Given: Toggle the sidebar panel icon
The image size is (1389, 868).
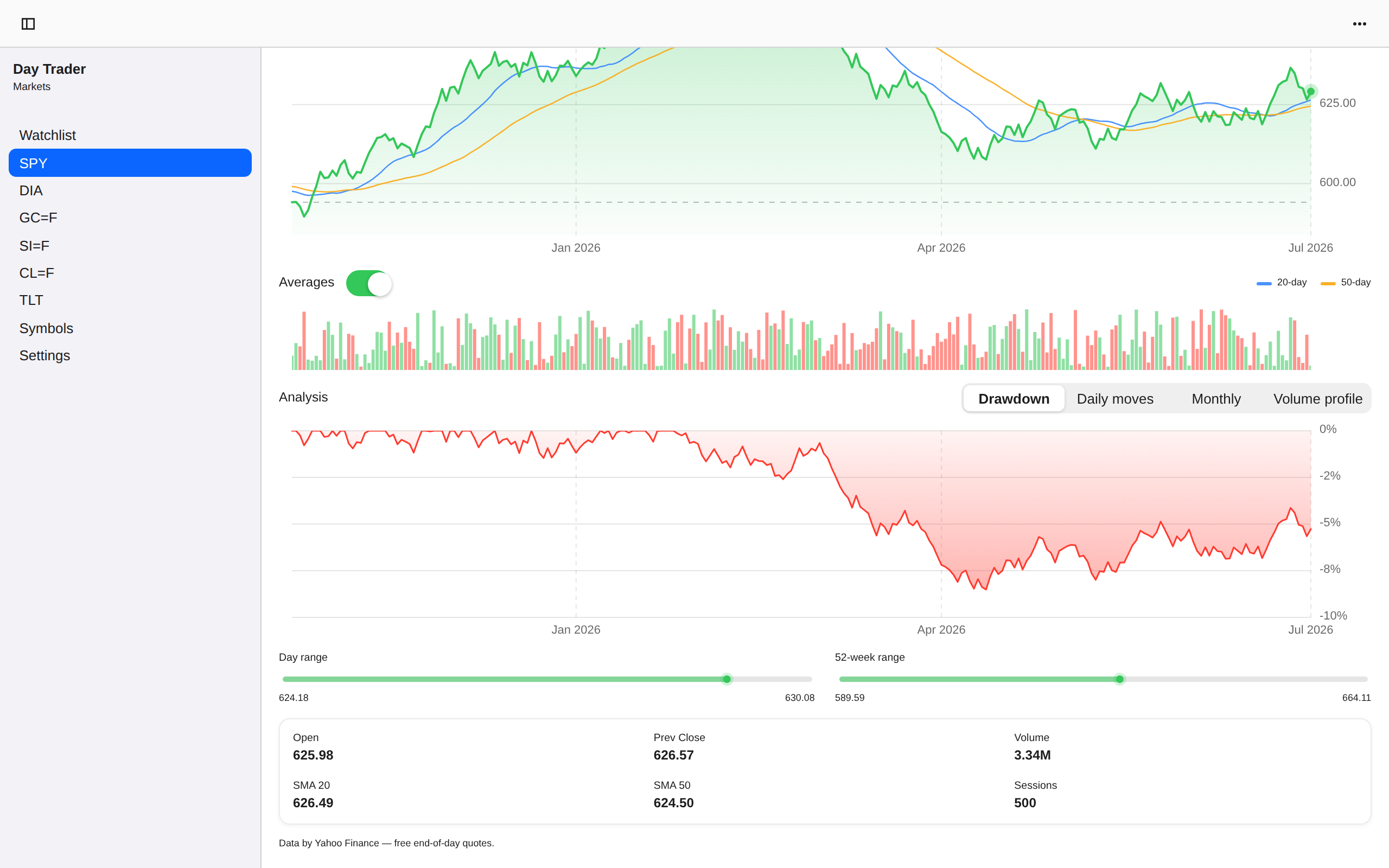Looking at the screenshot, I should click(28, 23).
